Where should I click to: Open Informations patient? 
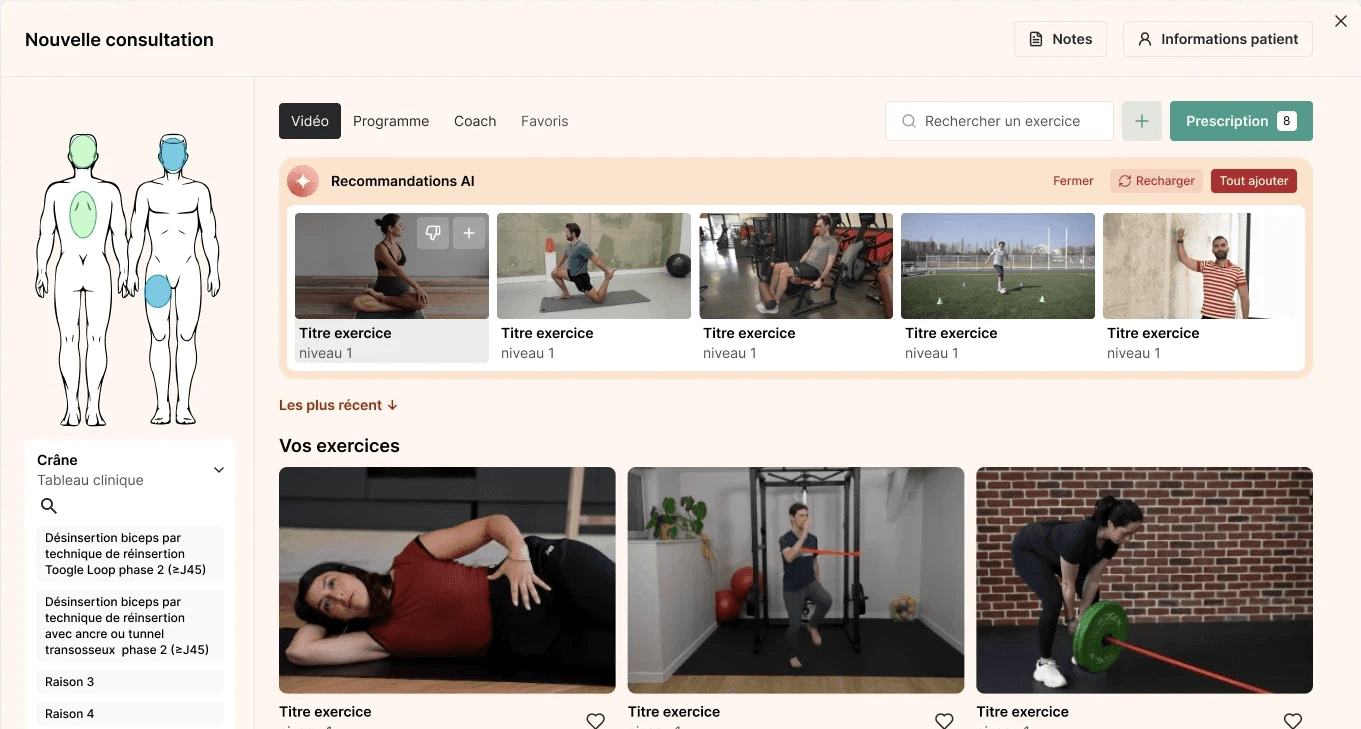[1218, 39]
